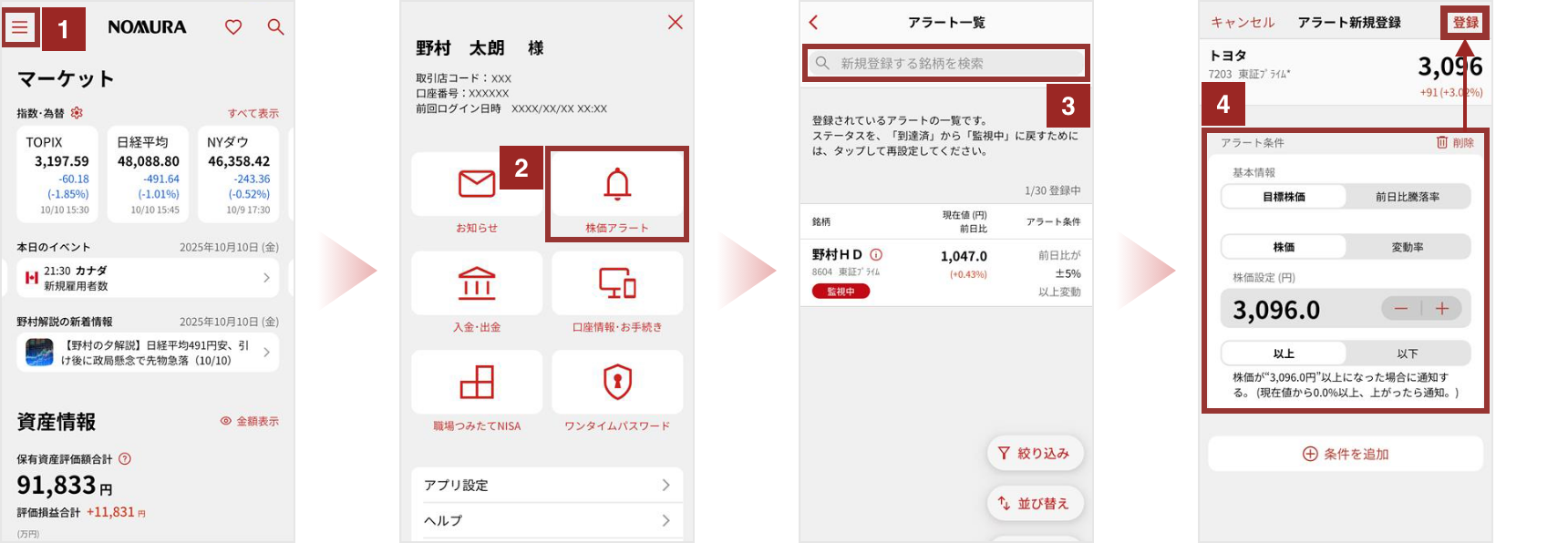The height and width of the screenshot is (543, 1568).
Task: Toggle 金額表示 eye icon
Action: click(226, 421)
